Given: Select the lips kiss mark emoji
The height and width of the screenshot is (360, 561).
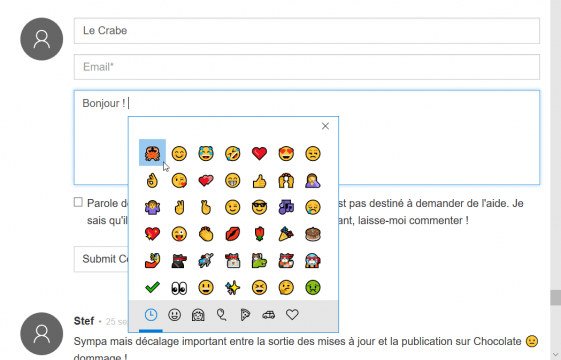Looking at the screenshot, I should point(233,234).
